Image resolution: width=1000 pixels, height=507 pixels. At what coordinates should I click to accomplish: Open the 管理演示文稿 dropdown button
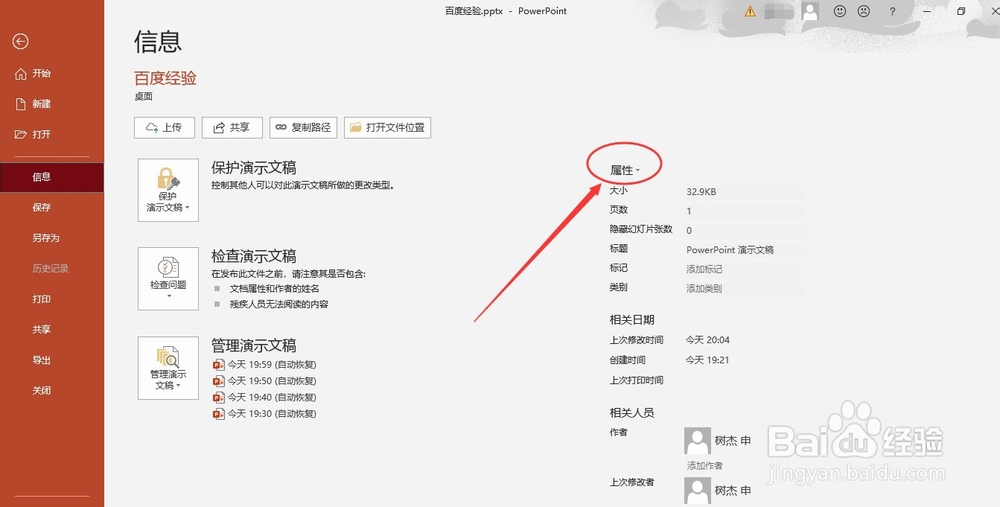click(168, 368)
